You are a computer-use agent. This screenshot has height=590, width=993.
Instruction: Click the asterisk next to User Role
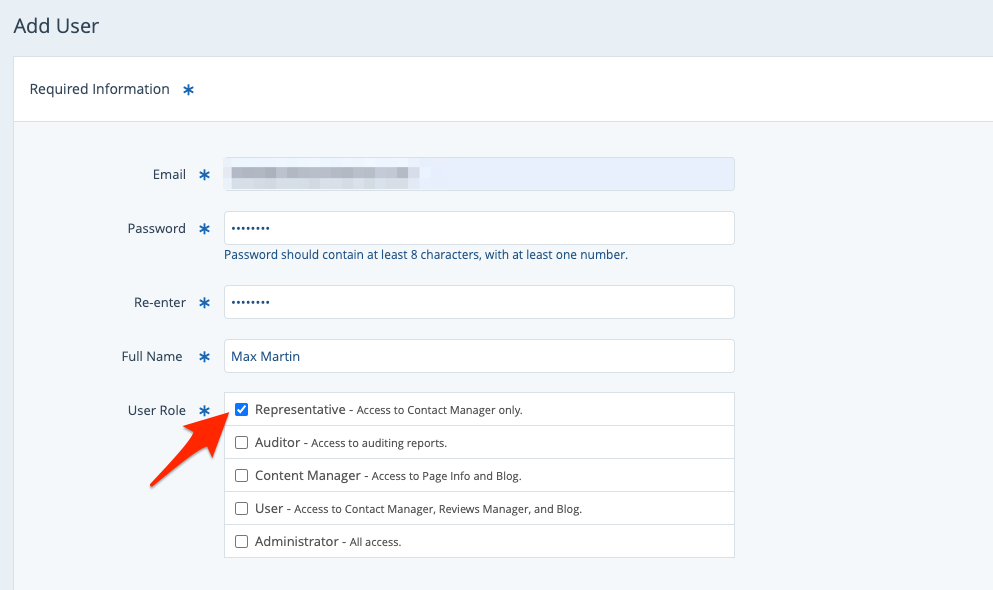(204, 411)
